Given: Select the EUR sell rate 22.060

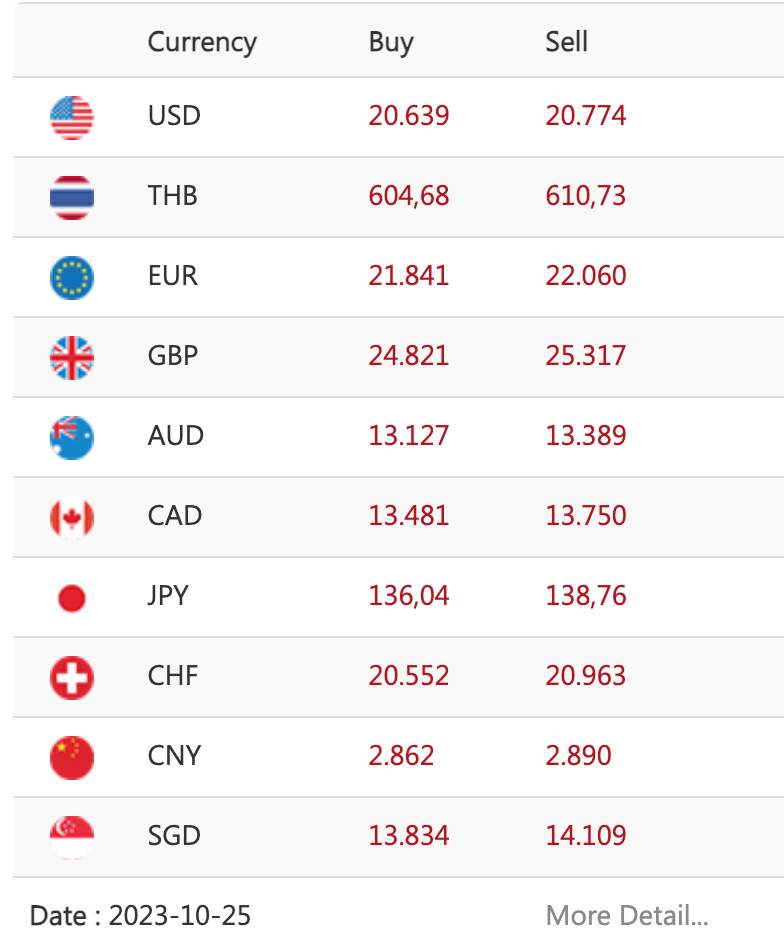Looking at the screenshot, I should coord(586,276).
